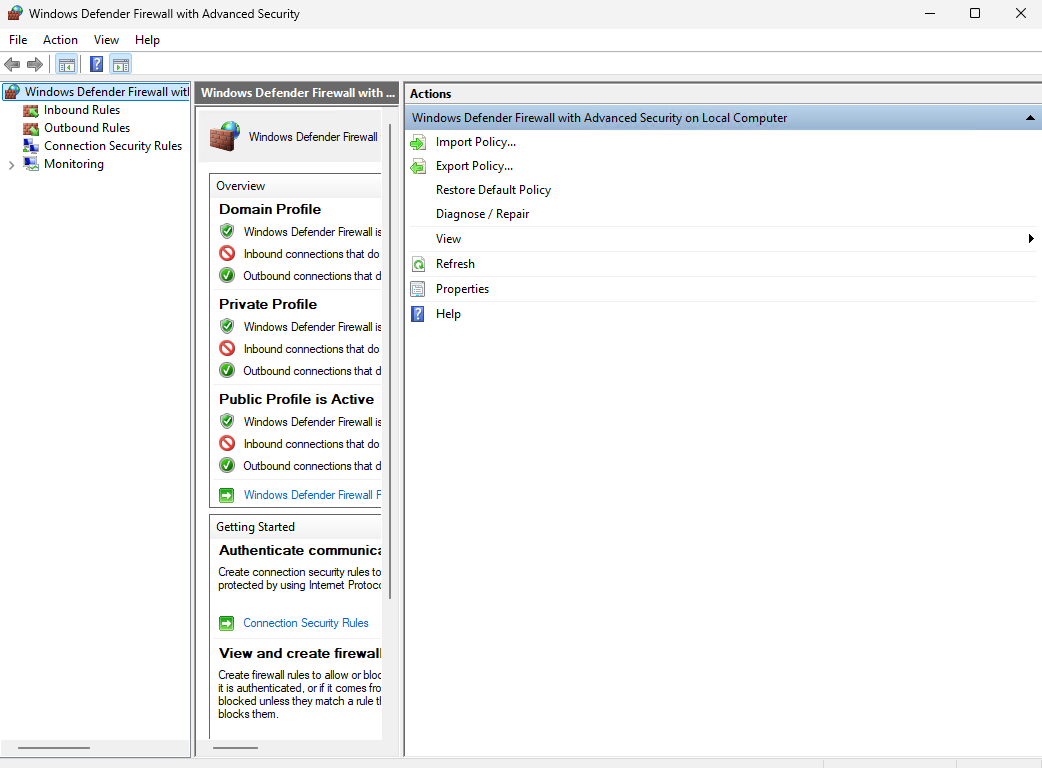Image resolution: width=1042 pixels, height=768 pixels.
Task: Click the Domain Profile red blocked inbound icon
Action: (227, 253)
